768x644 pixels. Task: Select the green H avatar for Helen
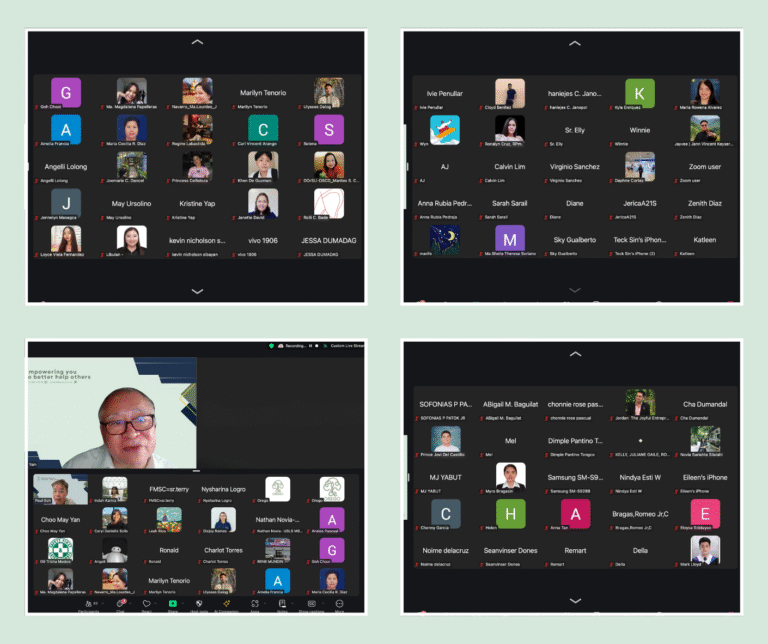(x=510, y=514)
